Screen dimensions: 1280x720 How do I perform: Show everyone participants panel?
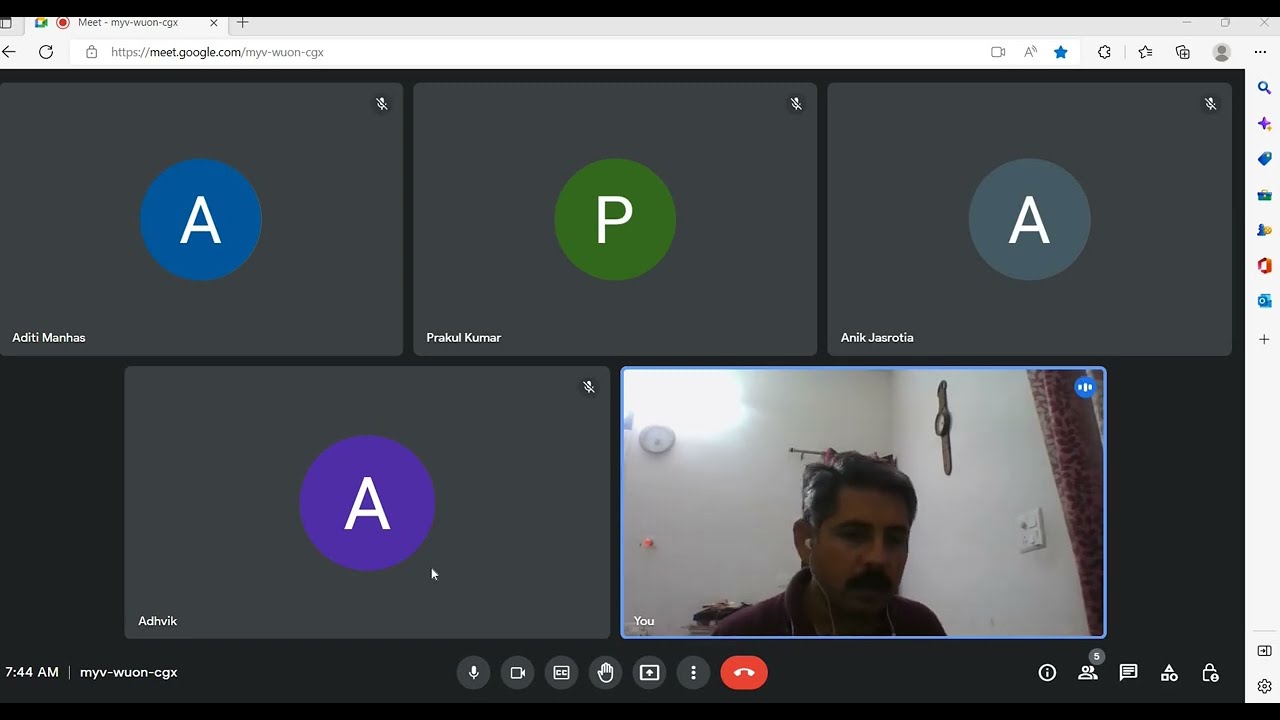tap(1088, 673)
